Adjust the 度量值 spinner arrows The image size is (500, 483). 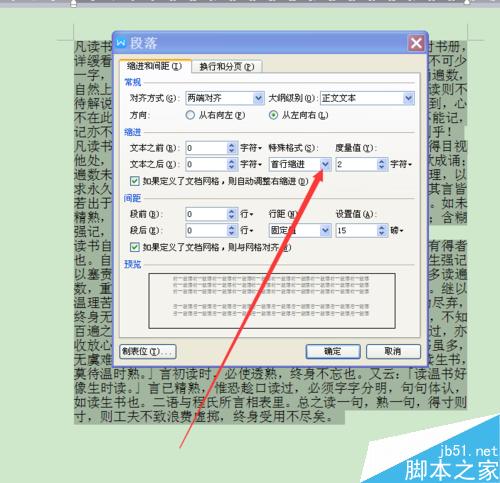382,164
